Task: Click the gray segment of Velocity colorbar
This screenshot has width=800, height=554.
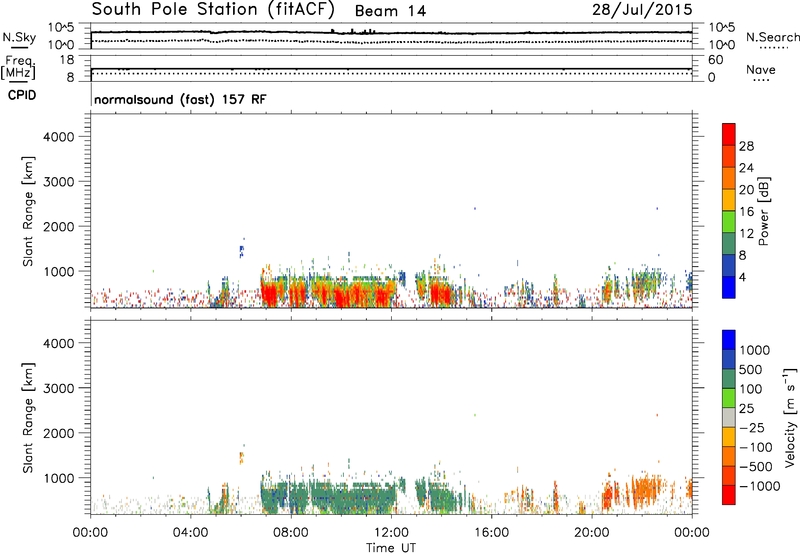Action: (729, 417)
